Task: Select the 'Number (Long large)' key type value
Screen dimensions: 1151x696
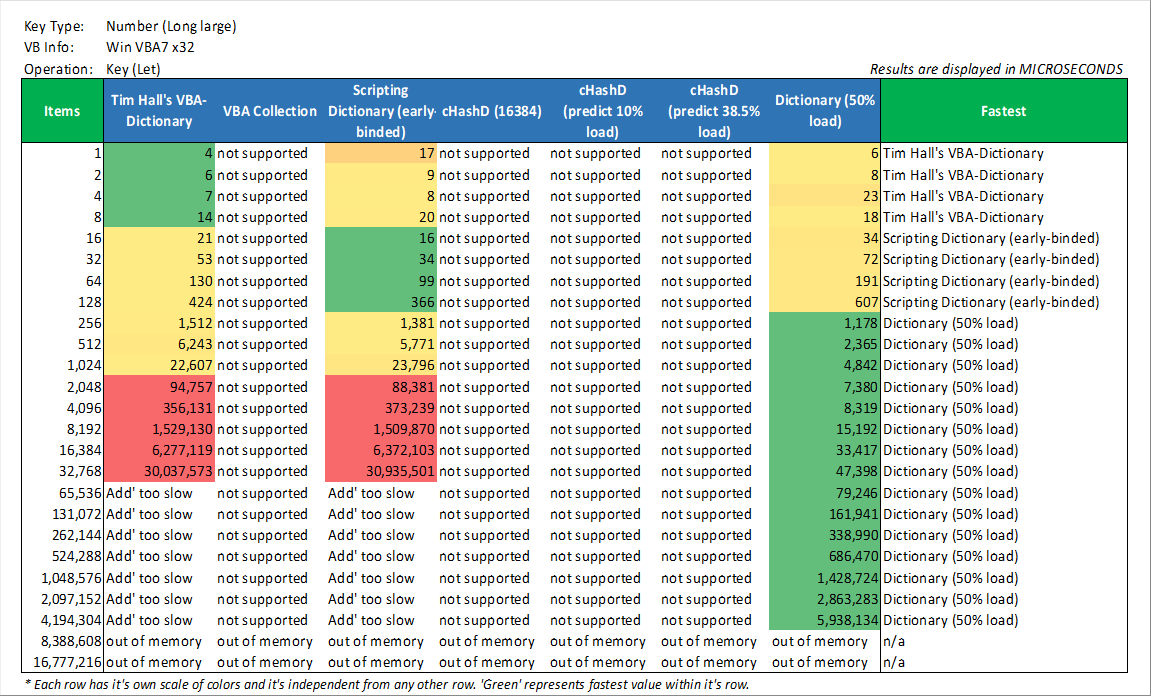Action: pyautogui.click(x=171, y=27)
